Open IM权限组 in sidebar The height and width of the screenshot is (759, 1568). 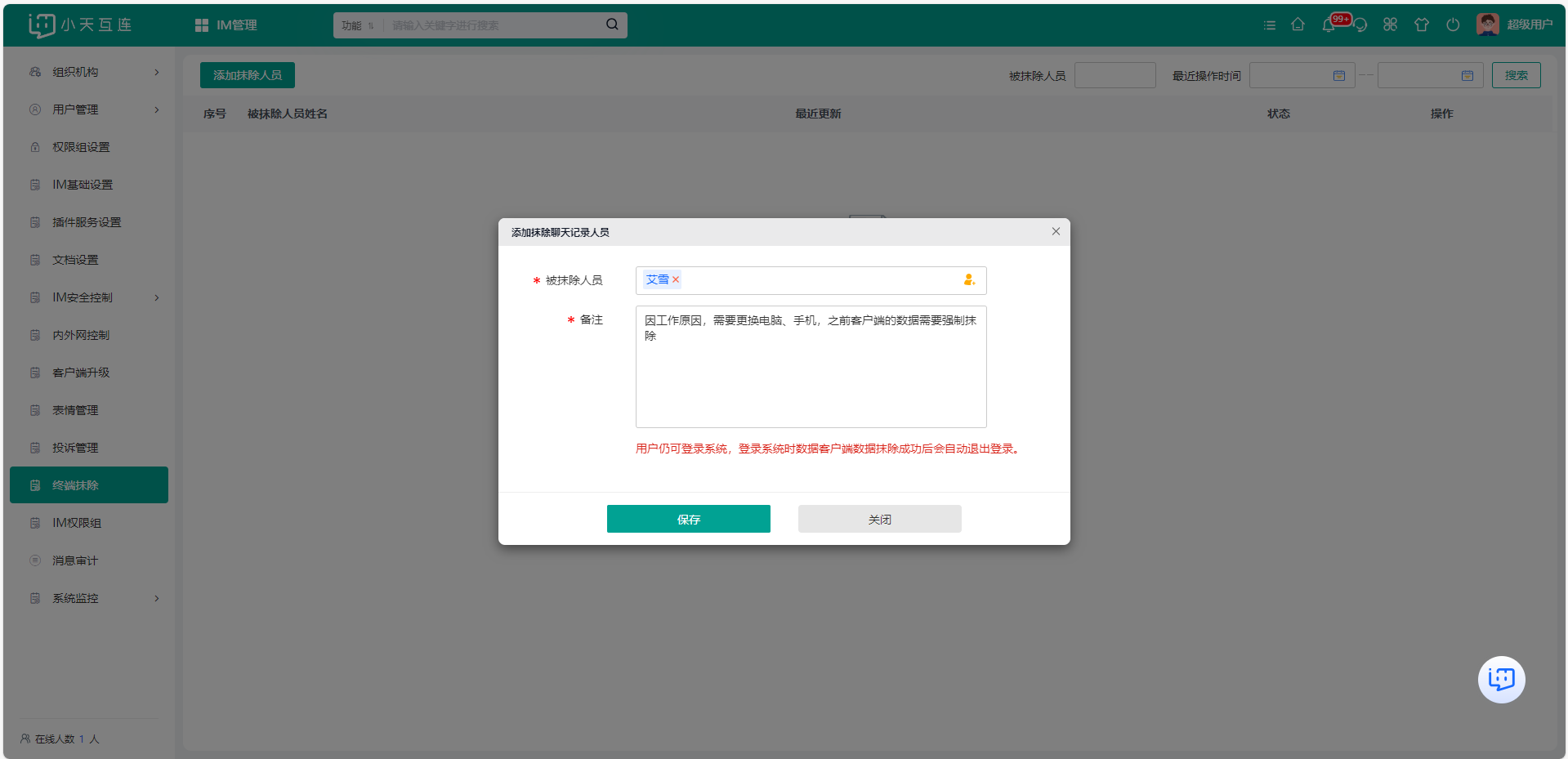89,523
